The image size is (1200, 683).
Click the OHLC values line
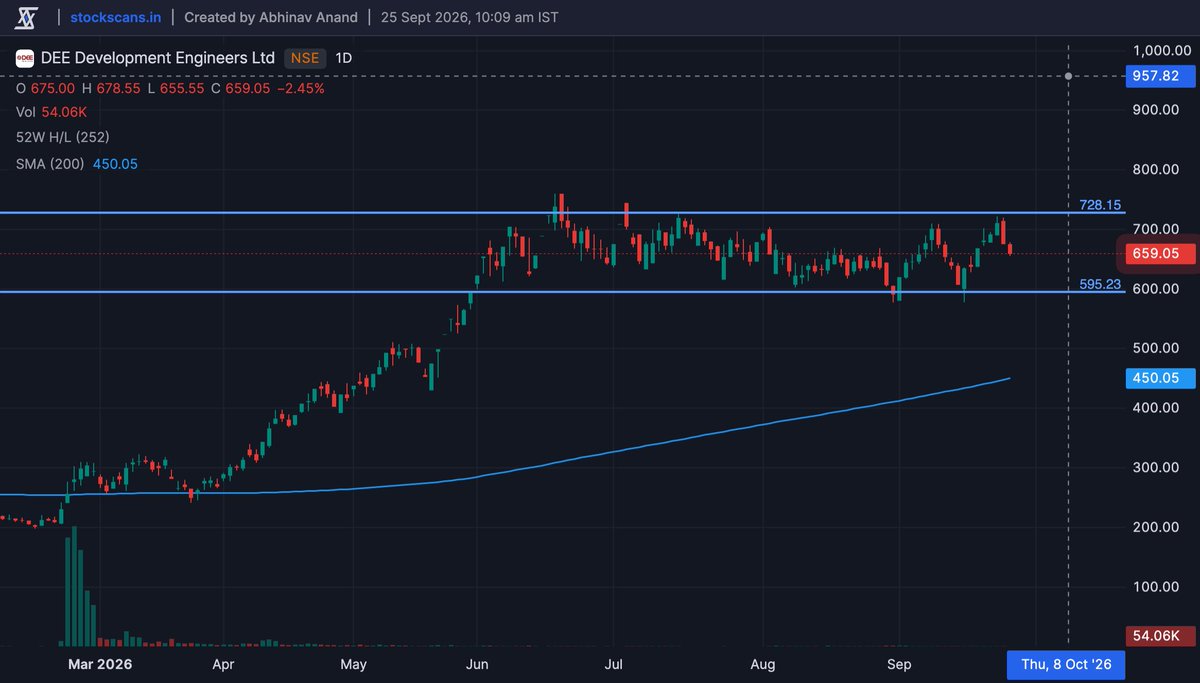(x=170, y=88)
